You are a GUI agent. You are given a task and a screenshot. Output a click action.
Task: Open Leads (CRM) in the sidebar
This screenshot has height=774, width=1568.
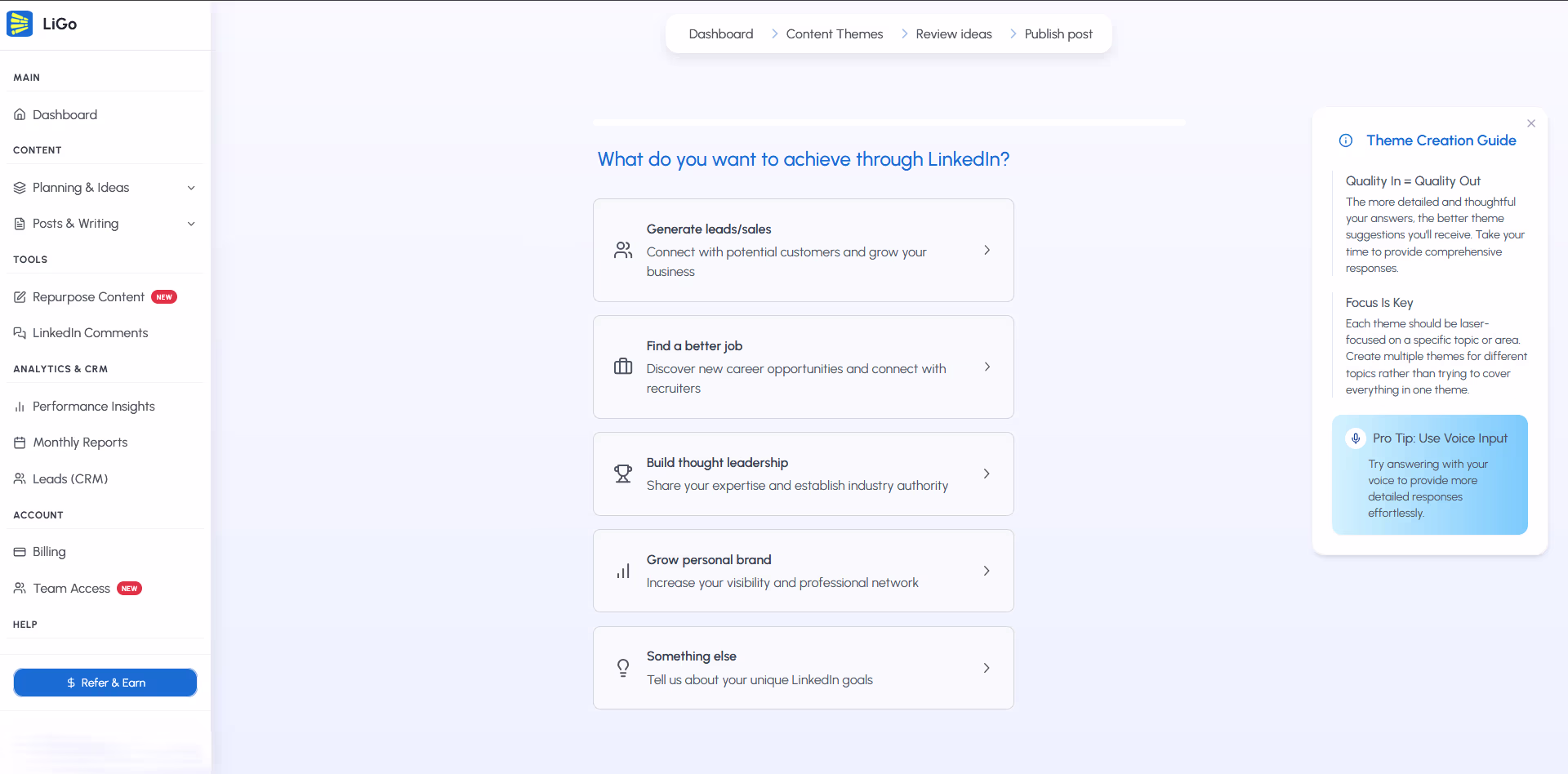point(70,479)
